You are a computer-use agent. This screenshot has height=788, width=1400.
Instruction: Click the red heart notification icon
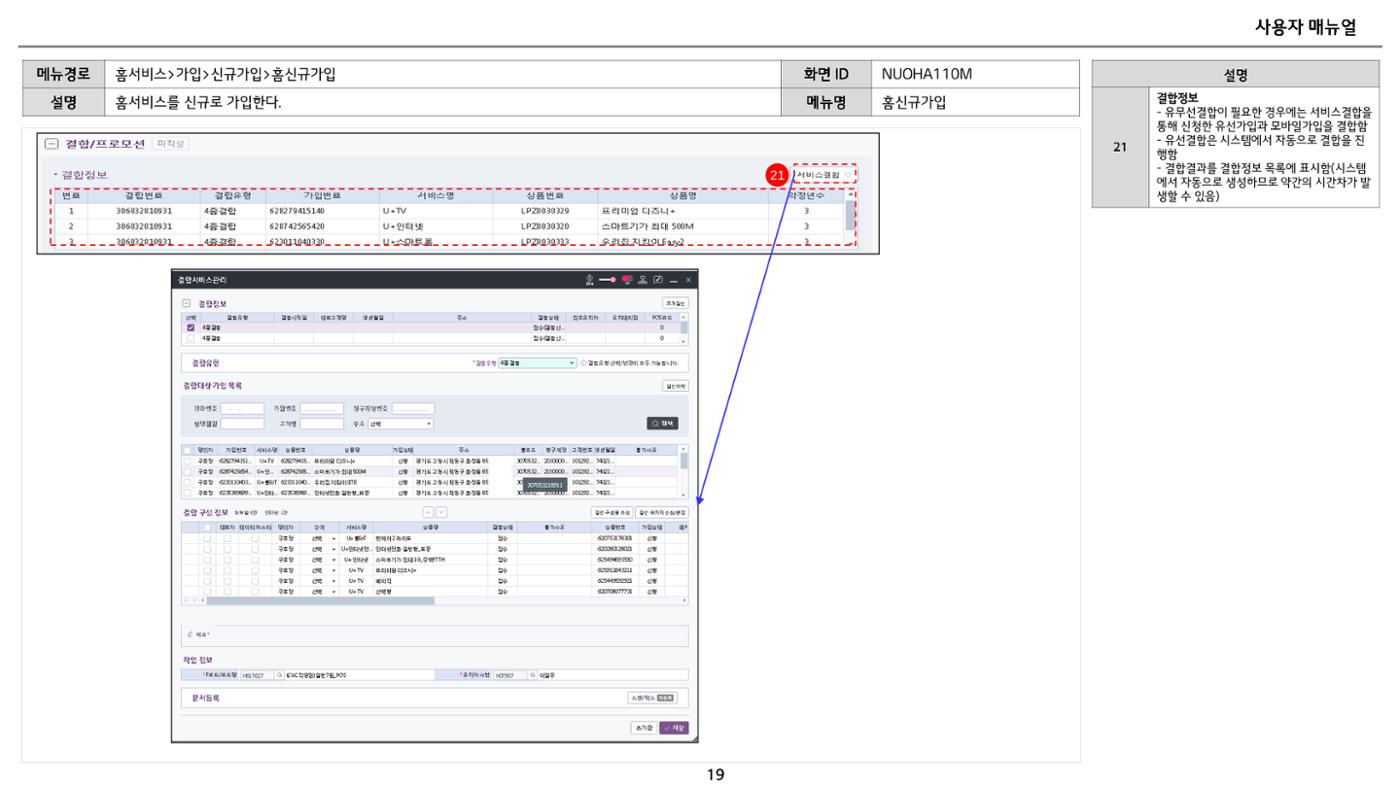pyautogui.click(x=627, y=279)
